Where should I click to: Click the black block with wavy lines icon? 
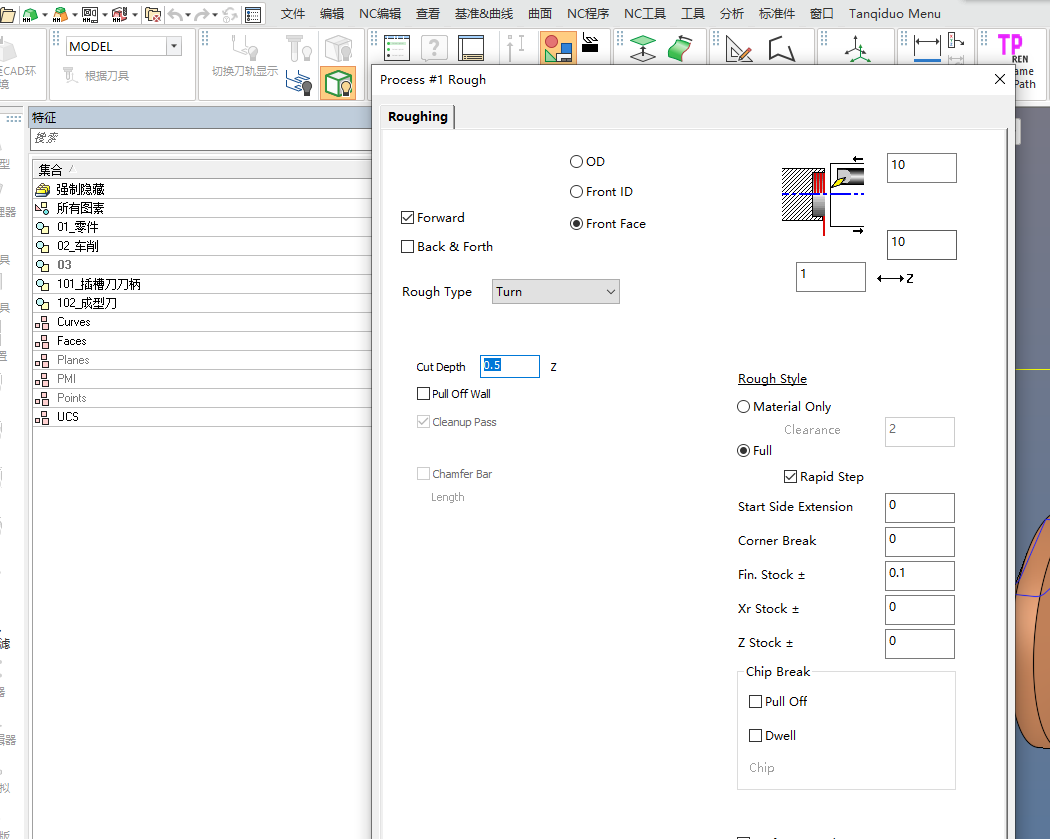pyautogui.click(x=590, y=43)
